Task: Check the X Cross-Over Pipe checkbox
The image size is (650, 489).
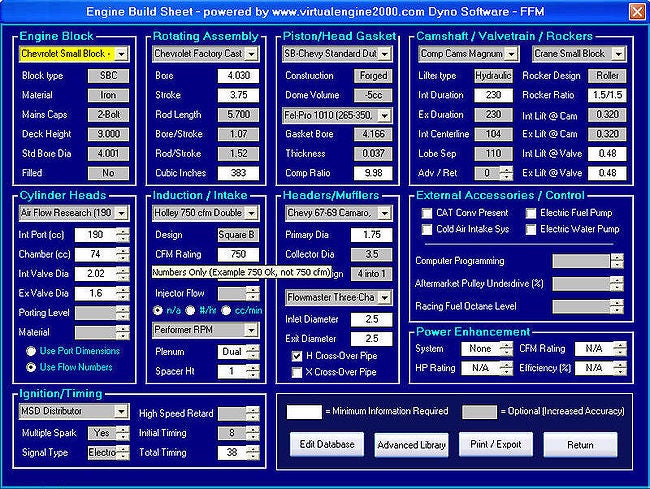Action: click(x=297, y=372)
